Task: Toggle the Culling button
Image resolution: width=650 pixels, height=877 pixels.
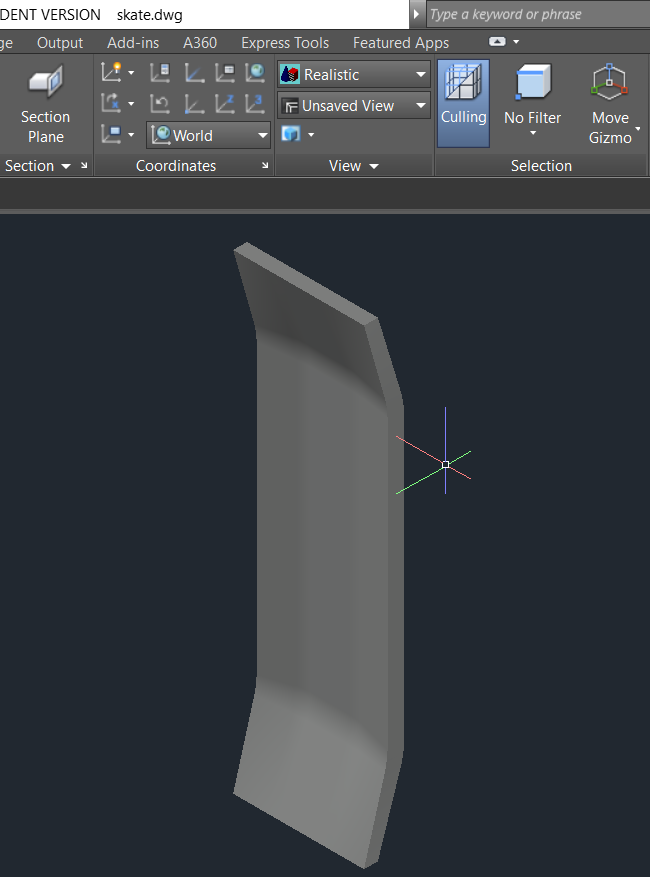Action: 463,103
